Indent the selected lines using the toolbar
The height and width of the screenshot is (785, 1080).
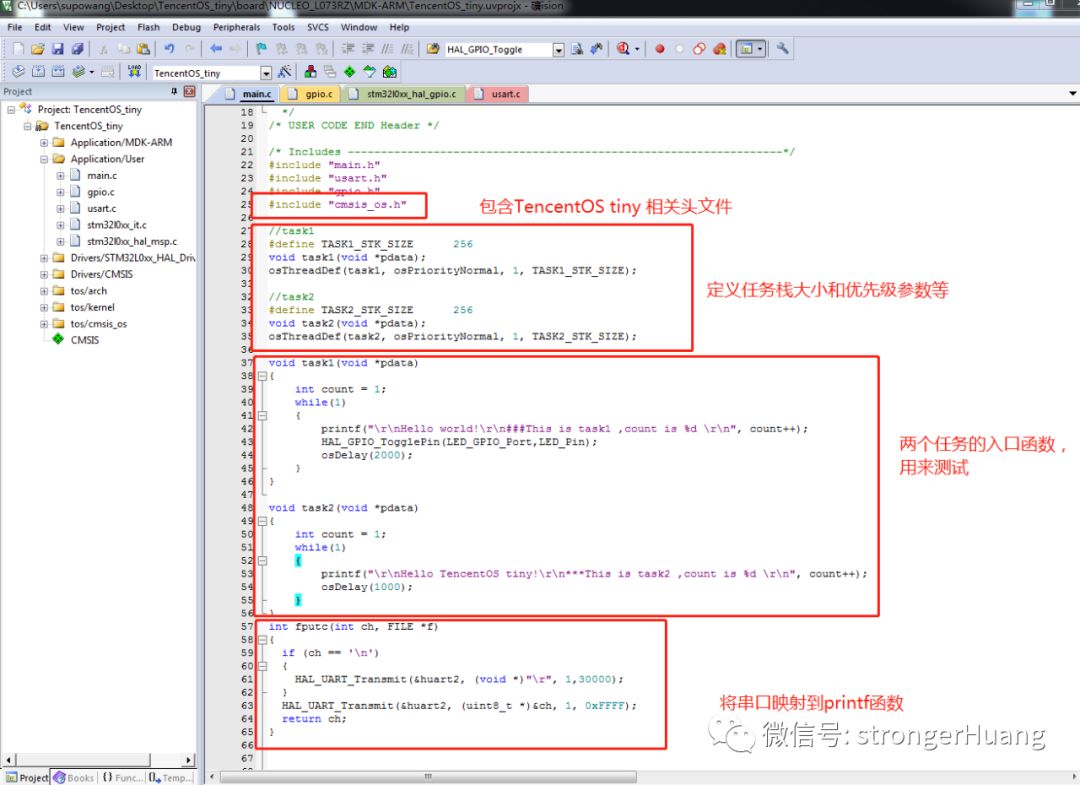(x=348, y=49)
